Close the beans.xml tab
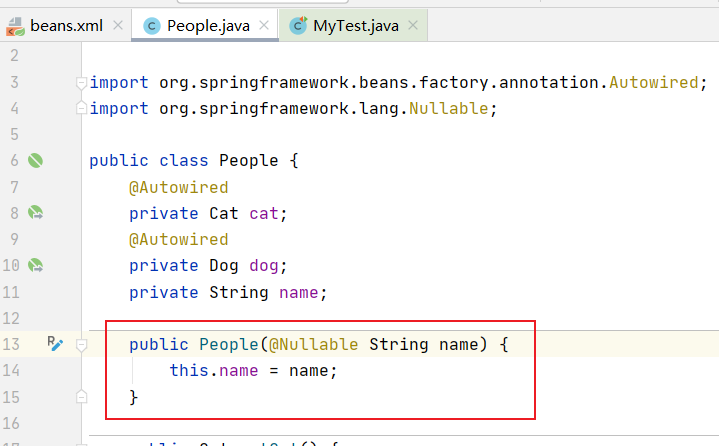Viewport: 719px width, 446px height. click(x=117, y=26)
